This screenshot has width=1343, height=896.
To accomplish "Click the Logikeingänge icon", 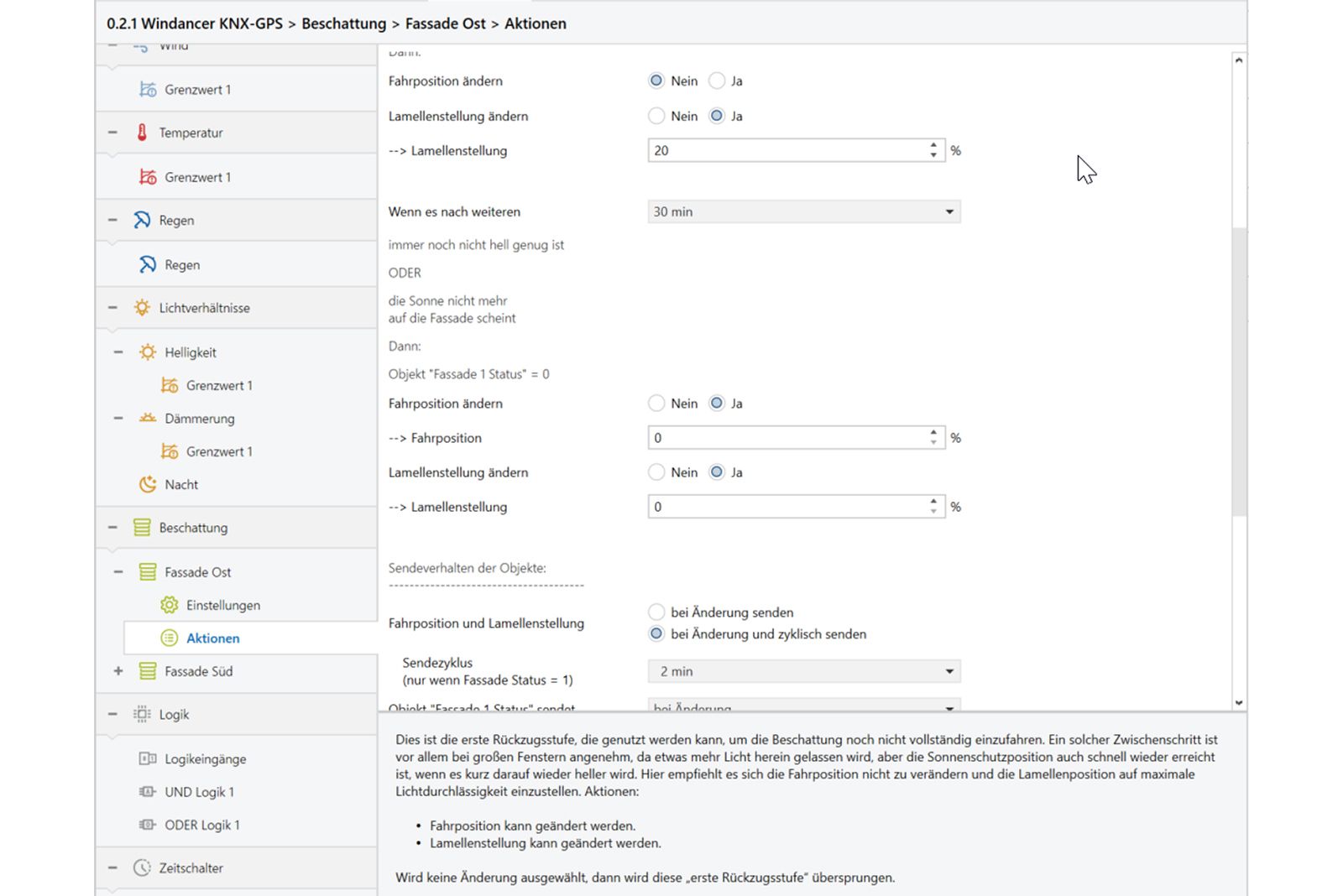I will pos(148,758).
